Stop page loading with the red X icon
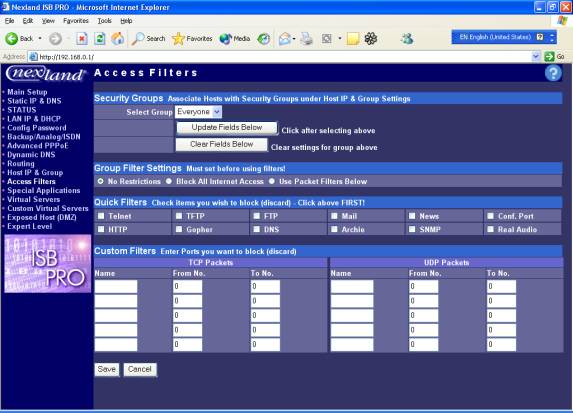 [x=82, y=38]
